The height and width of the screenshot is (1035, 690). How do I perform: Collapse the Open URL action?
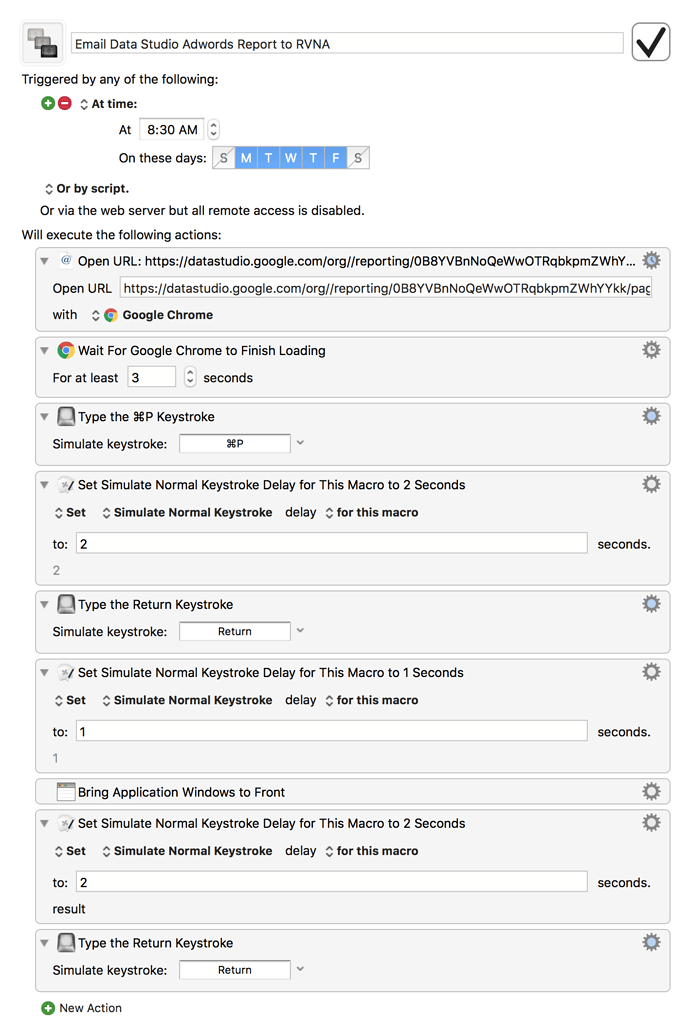click(x=44, y=261)
